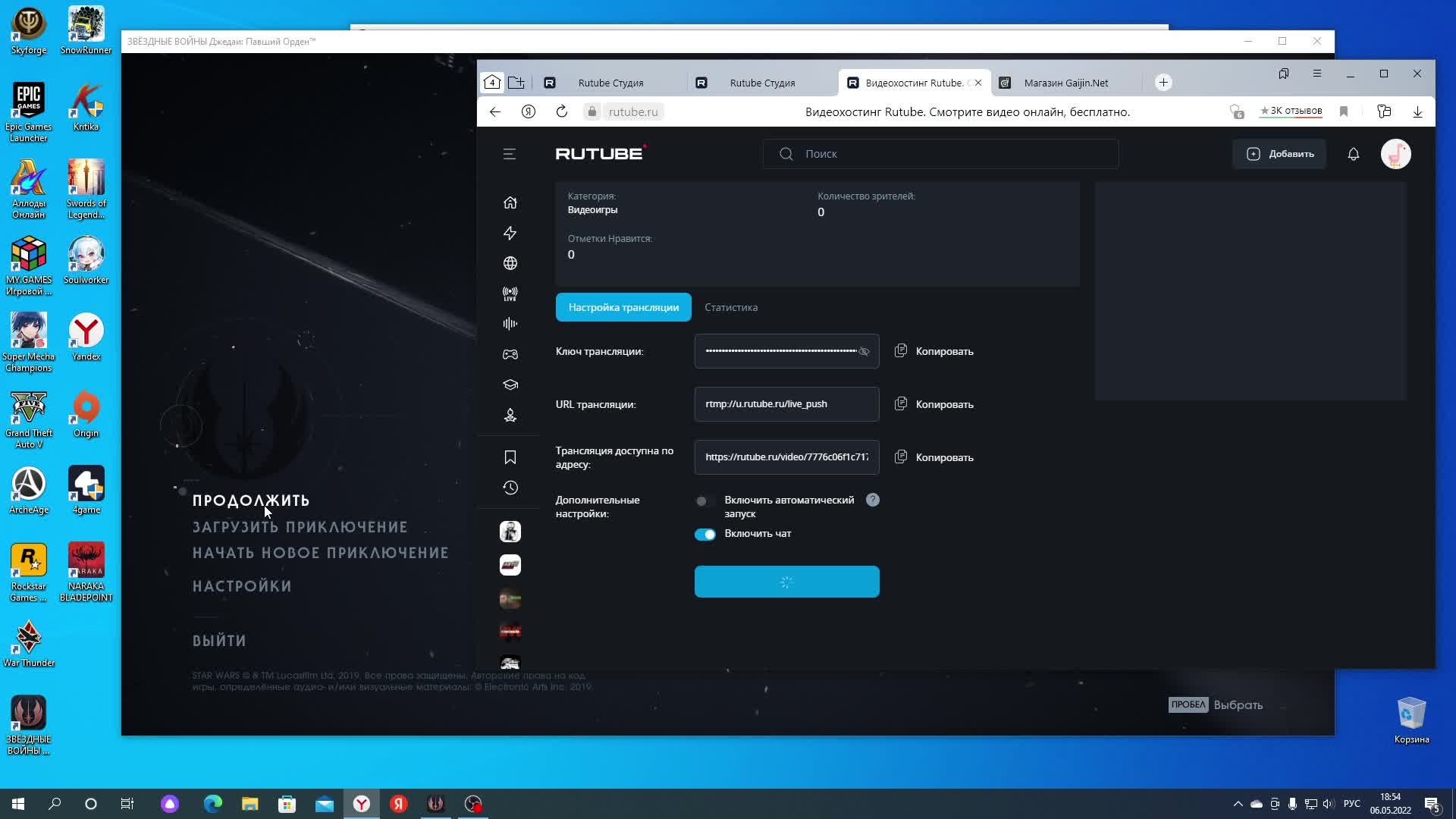
Task: Enable automatic launch toggle
Action: click(x=704, y=501)
